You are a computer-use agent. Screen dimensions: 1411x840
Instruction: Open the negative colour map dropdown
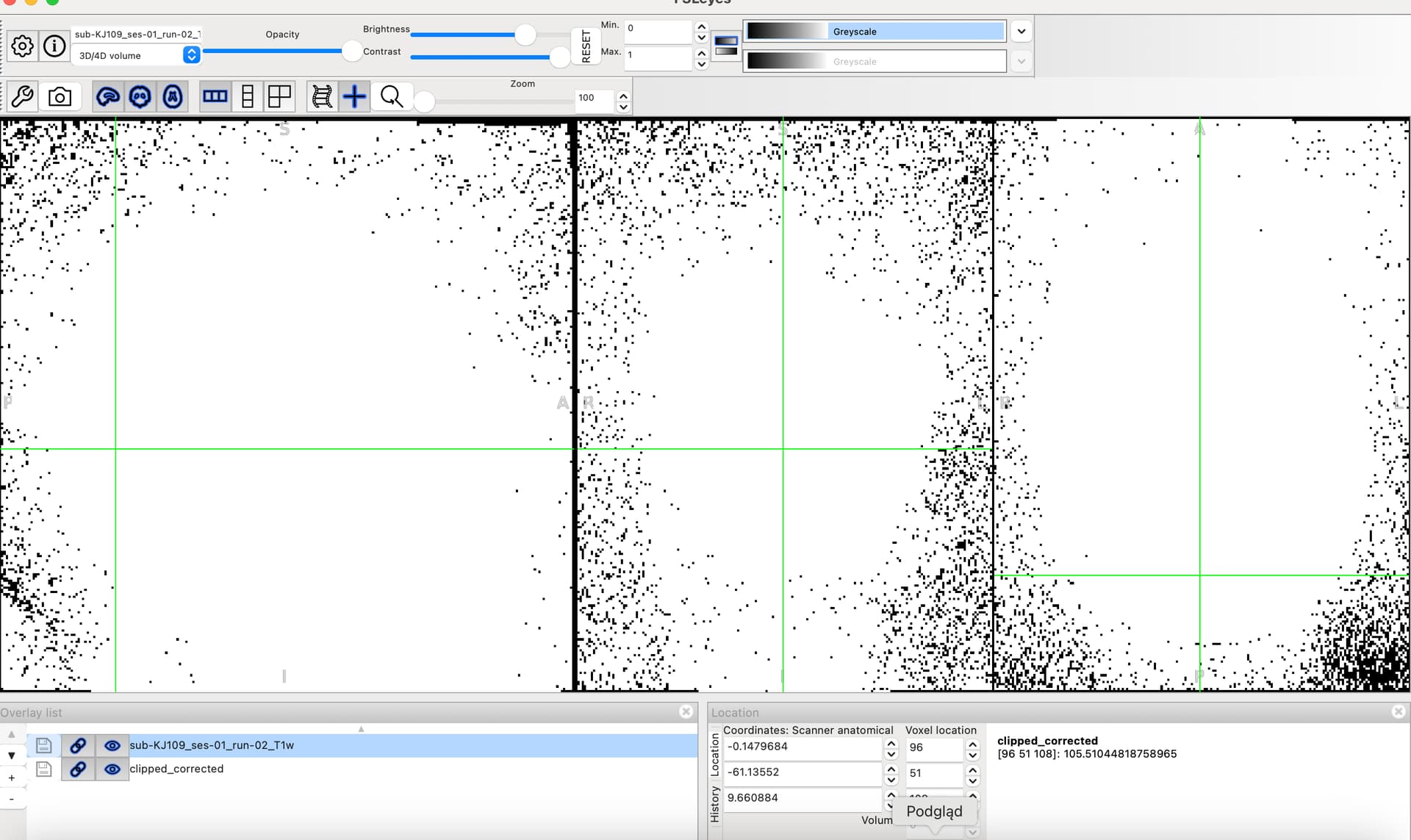click(1021, 62)
